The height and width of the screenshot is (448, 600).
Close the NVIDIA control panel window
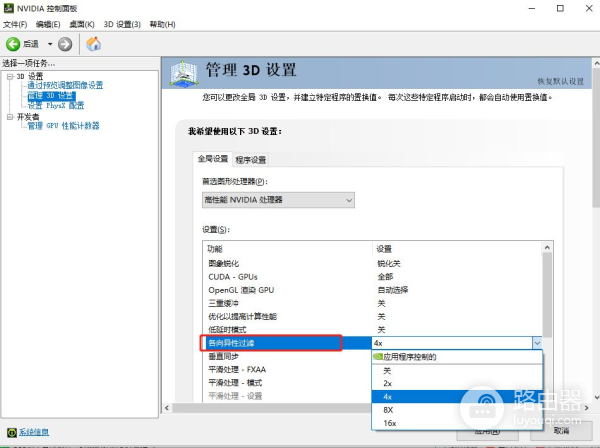(x=589, y=8)
